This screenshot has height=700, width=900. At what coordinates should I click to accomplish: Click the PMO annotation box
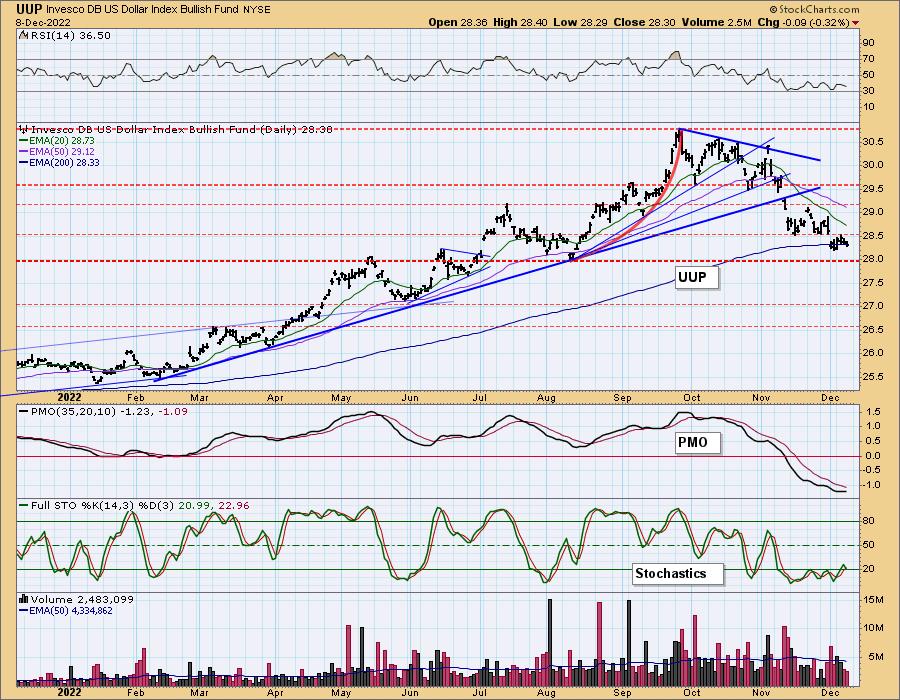[696, 442]
